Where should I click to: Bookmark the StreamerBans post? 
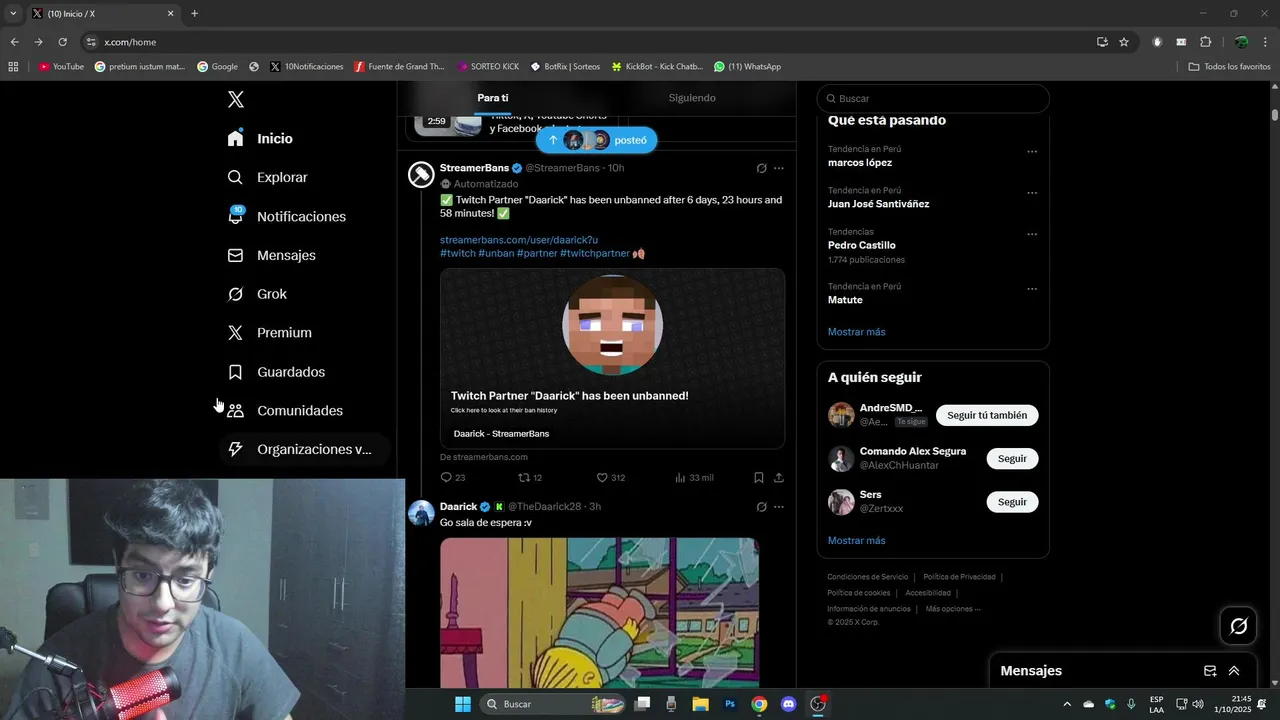[x=759, y=478]
